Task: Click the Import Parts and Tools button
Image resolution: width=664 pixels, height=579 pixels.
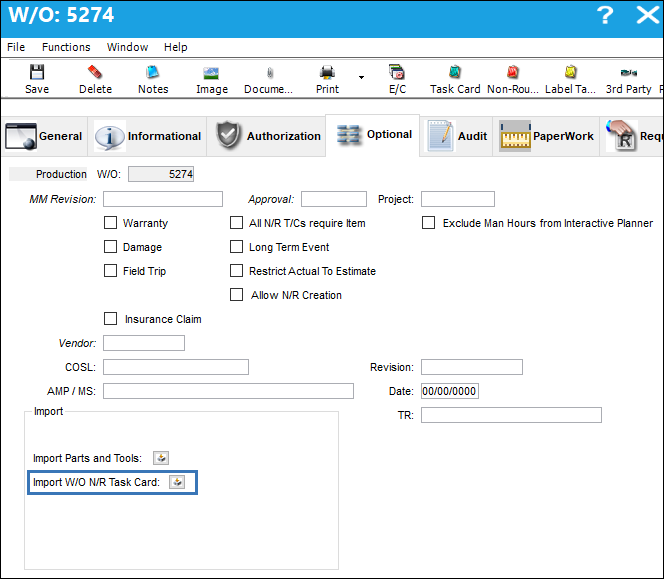Action: point(161,458)
